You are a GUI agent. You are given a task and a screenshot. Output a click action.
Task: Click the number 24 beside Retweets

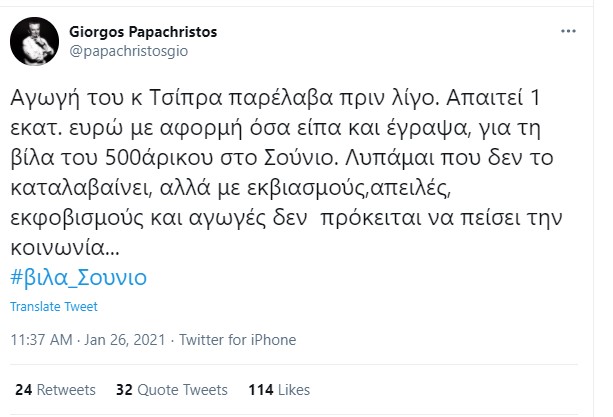tap(24, 388)
